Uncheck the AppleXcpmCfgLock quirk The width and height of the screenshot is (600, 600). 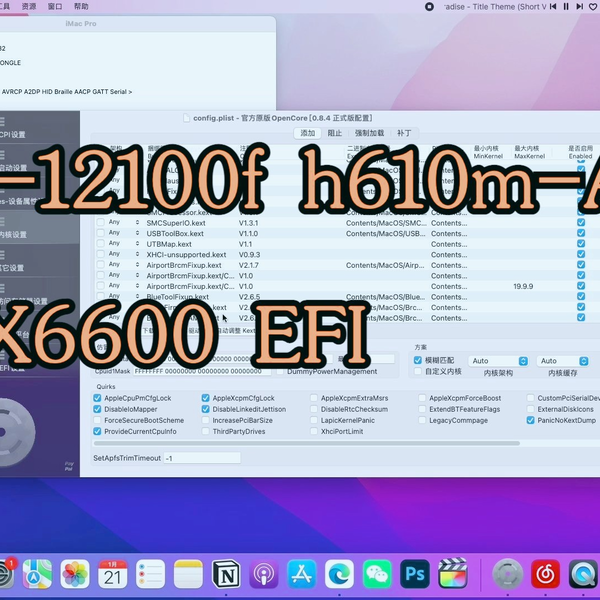205,398
